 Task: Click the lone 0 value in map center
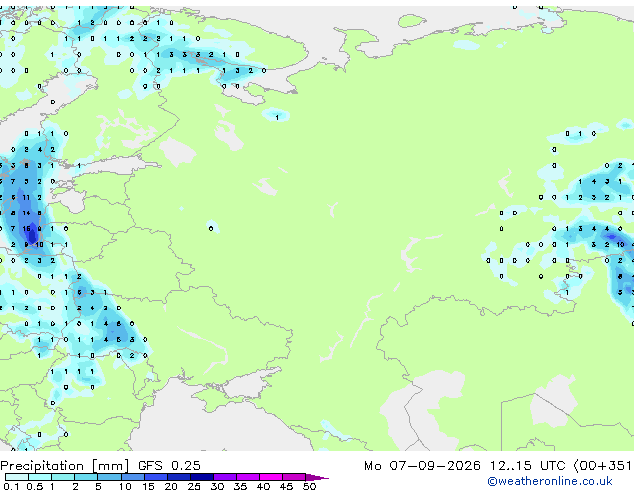[211, 229]
